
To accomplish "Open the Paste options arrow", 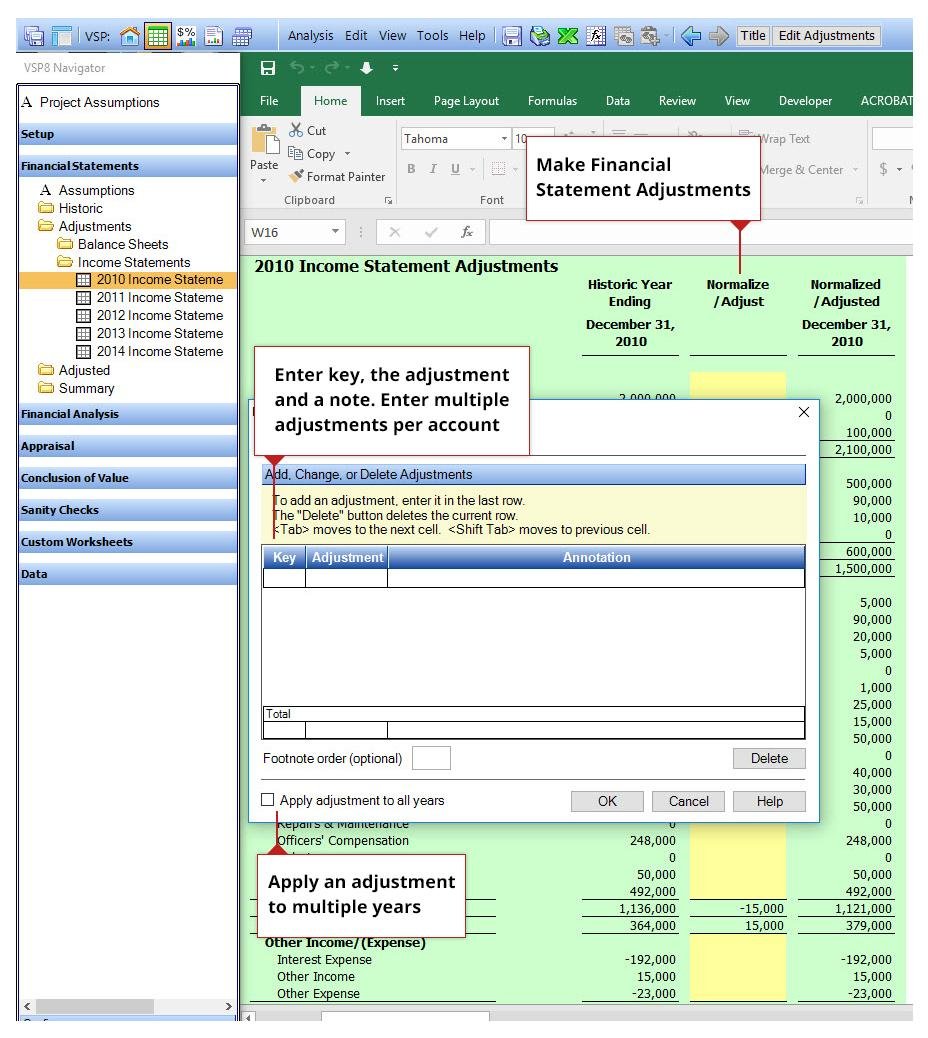I will click(x=263, y=180).
